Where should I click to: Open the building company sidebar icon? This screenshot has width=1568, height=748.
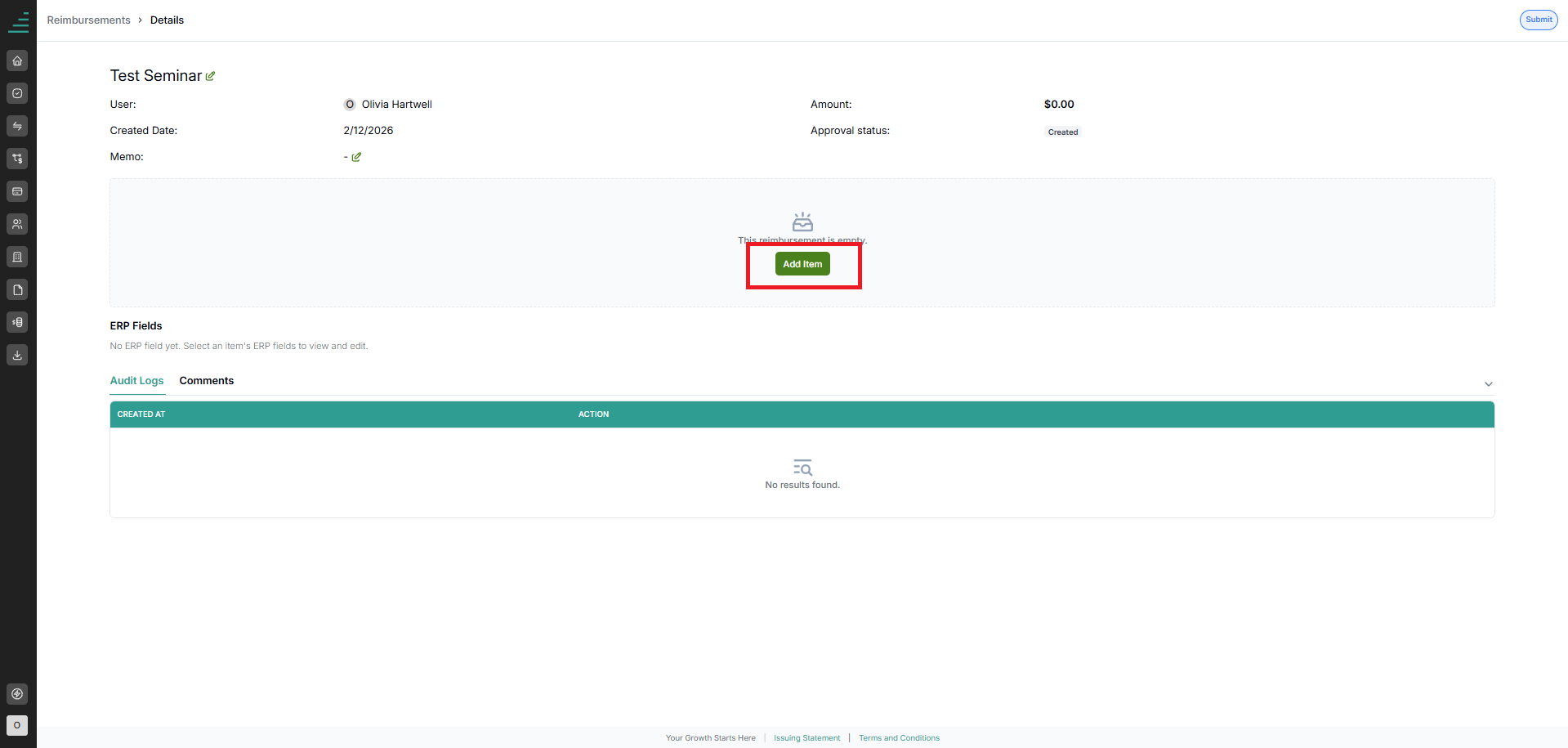click(x=17, y=257)
